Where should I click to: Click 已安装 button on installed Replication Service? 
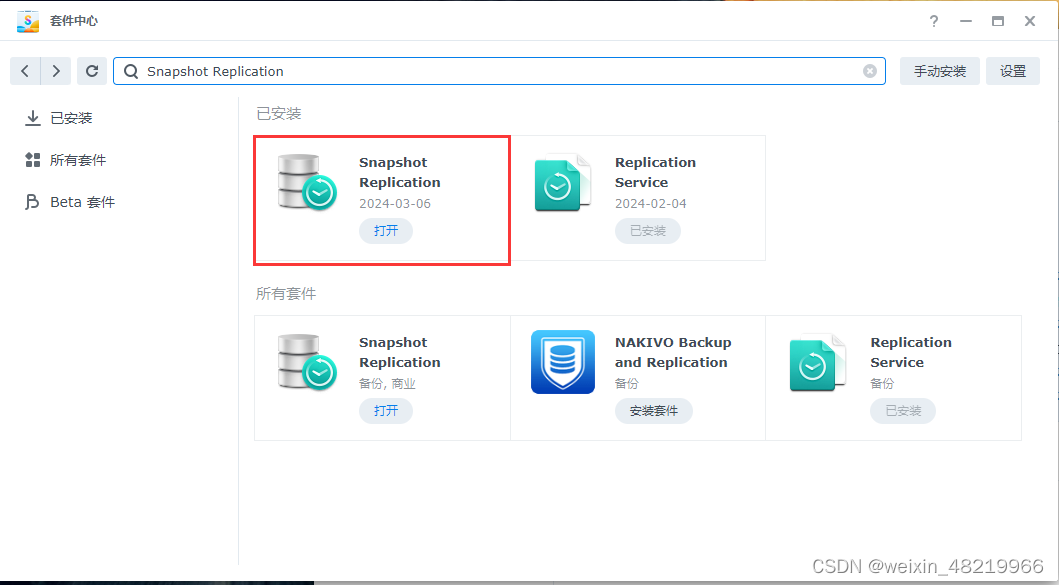648,231
